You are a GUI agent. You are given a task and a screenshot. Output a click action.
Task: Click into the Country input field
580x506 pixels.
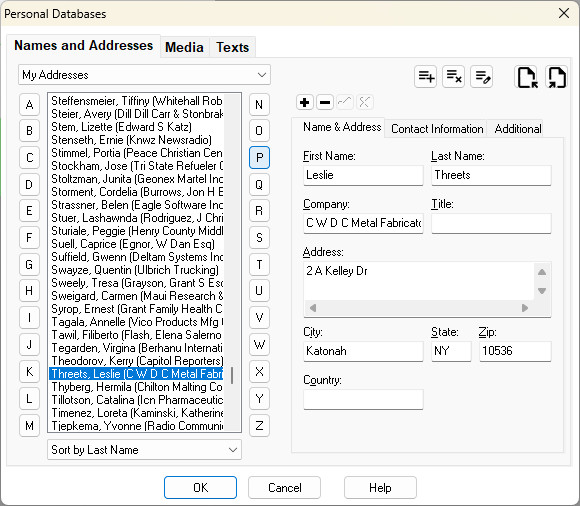point(363,399)
